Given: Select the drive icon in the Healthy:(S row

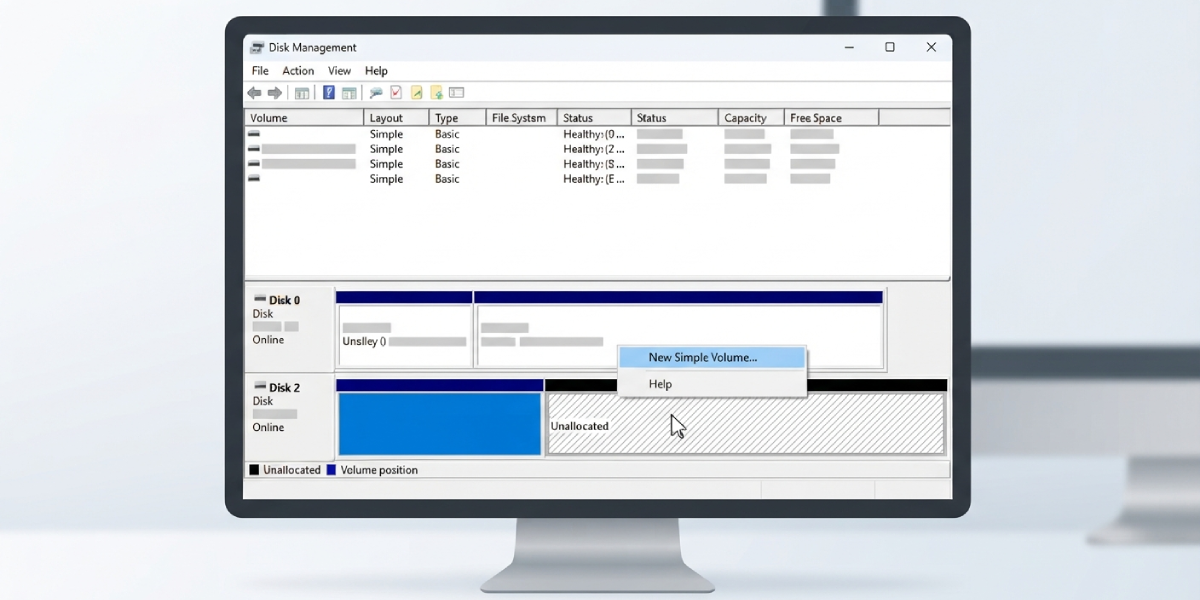Looking at the screenshot, I should click(x=254, y=163).
